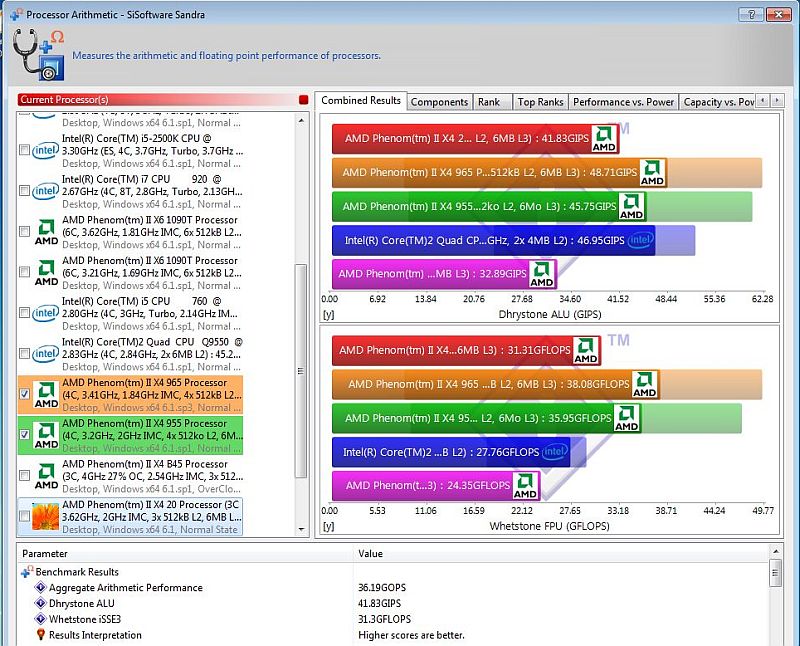Select the blue Intel Core2 Quad Dhrystone bar
The width and height of the screenshot is (800, 646).
(493, 240)
